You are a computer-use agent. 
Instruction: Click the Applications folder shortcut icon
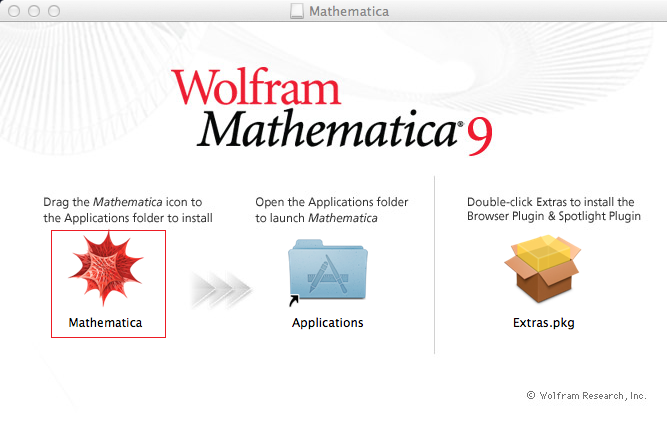click(327, 272)
